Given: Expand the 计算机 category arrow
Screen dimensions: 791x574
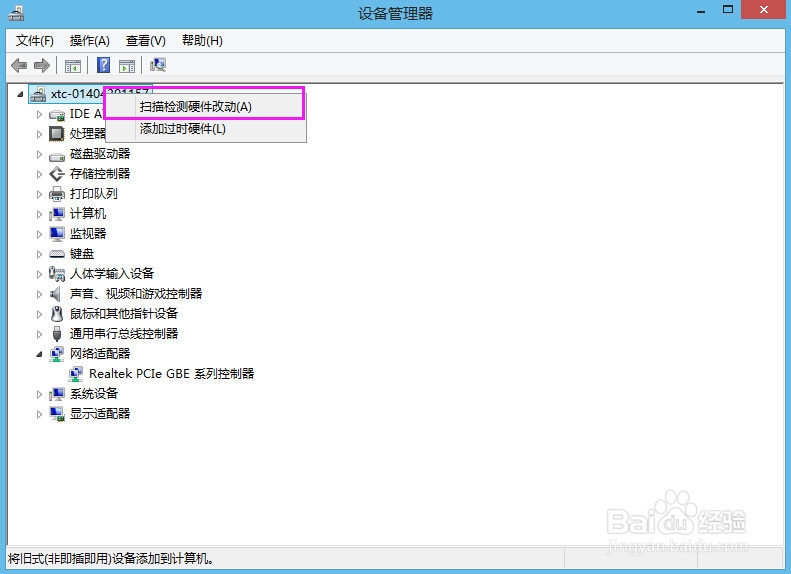Looking at the screenshot, I should tap(39, 214).
